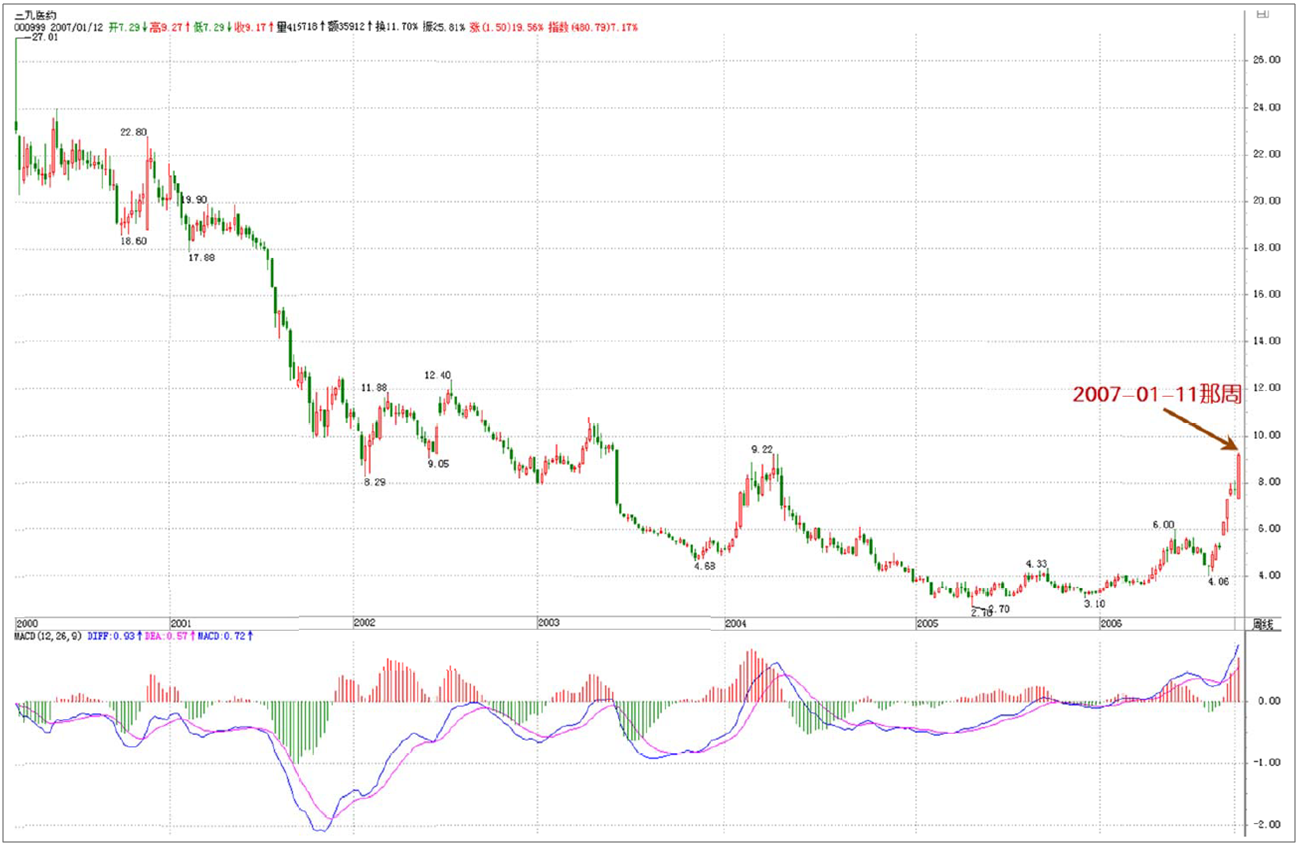Click the 26.00 mark on the price axis

point(1267,60)
